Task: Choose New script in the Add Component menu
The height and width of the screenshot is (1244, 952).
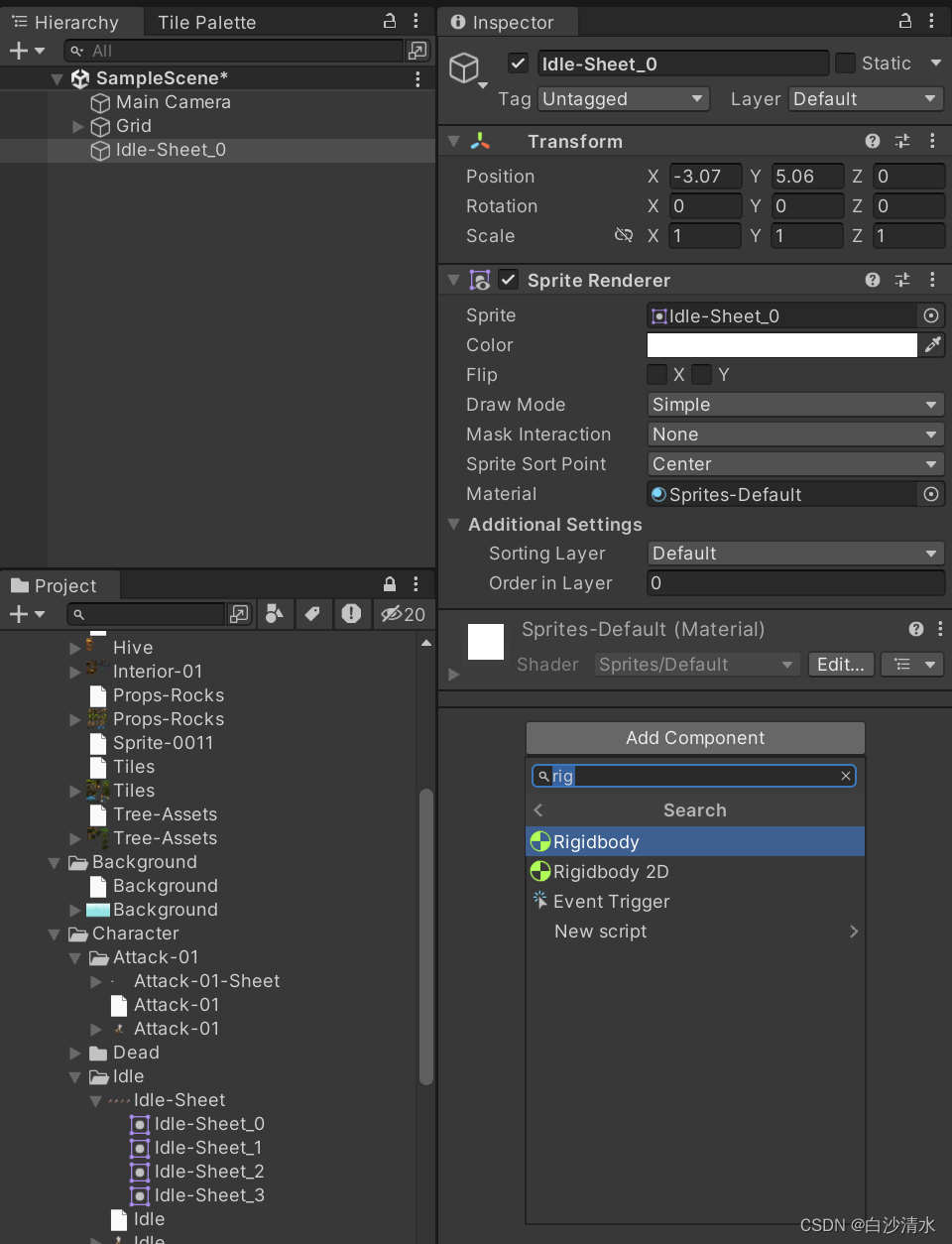Action: (x=600, y=932)
